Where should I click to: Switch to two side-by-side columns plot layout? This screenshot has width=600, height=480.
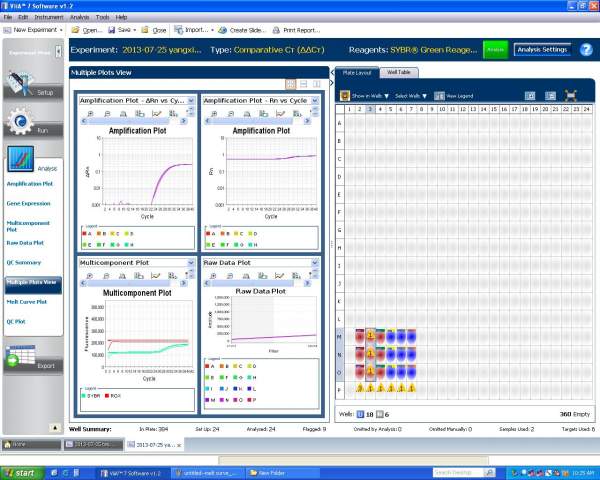point(316,84)
